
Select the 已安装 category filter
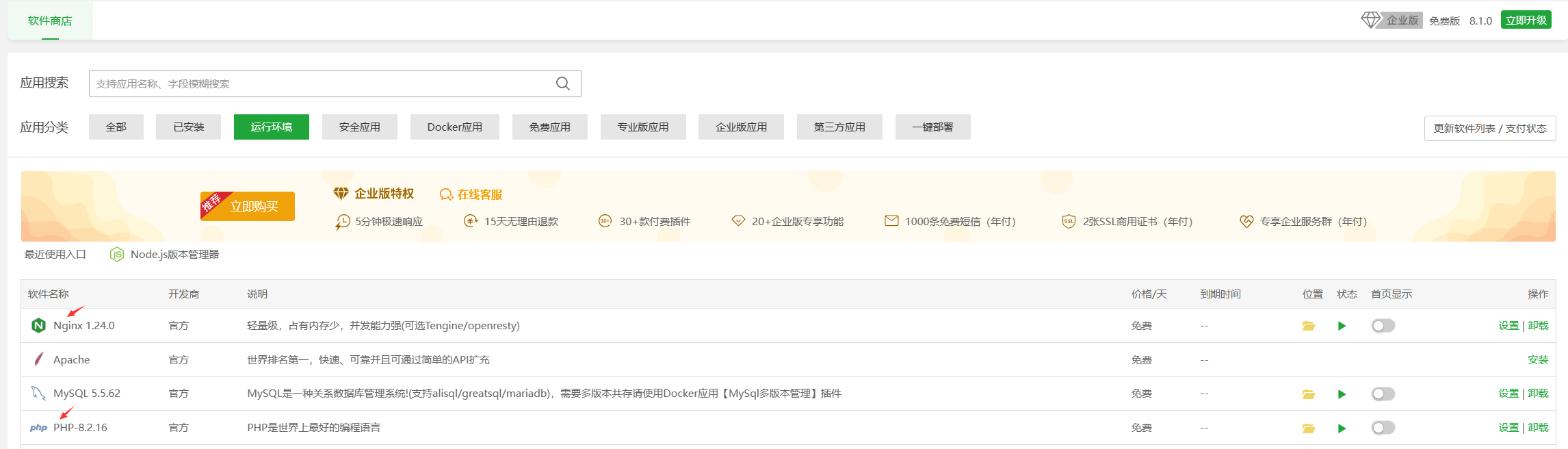(188, 127)
